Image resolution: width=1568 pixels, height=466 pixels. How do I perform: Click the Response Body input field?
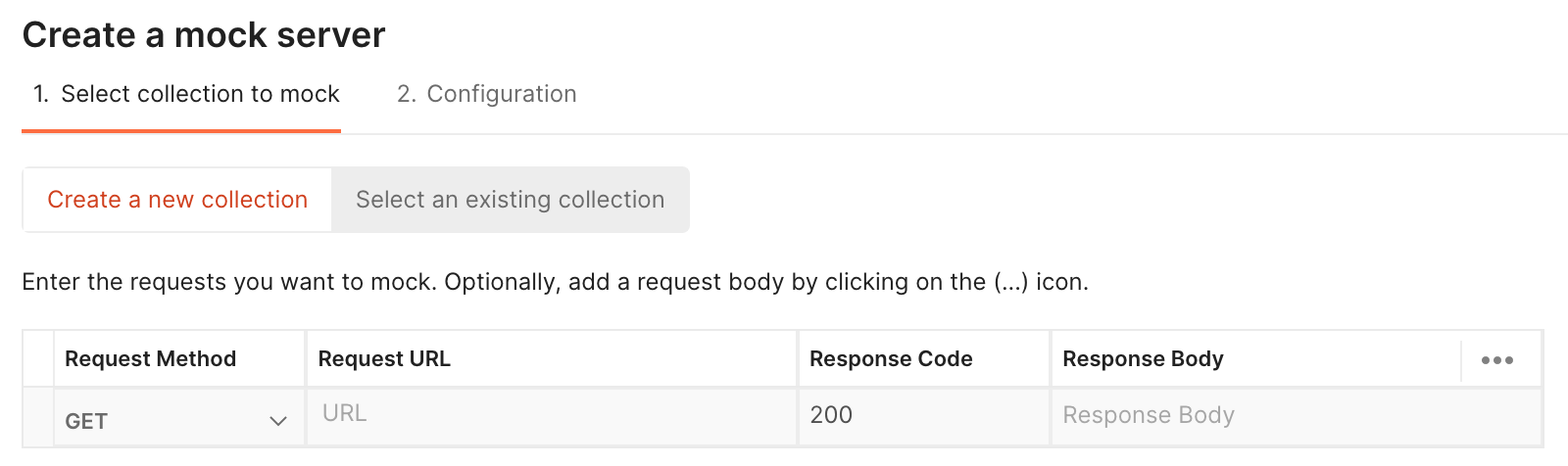click(1294, 415)
